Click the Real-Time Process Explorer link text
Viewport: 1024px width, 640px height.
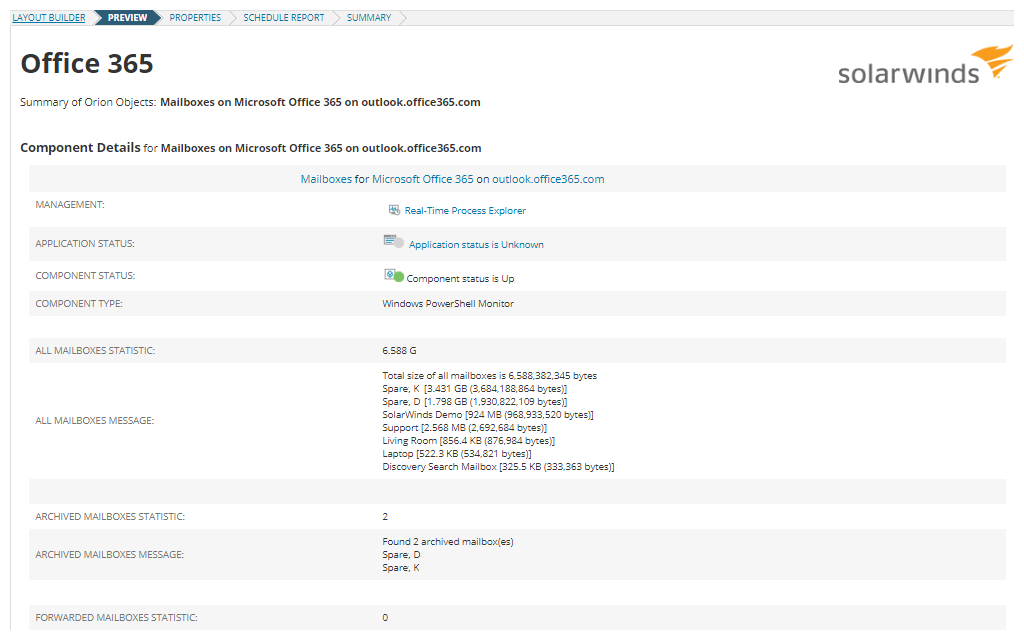(466, 210)
